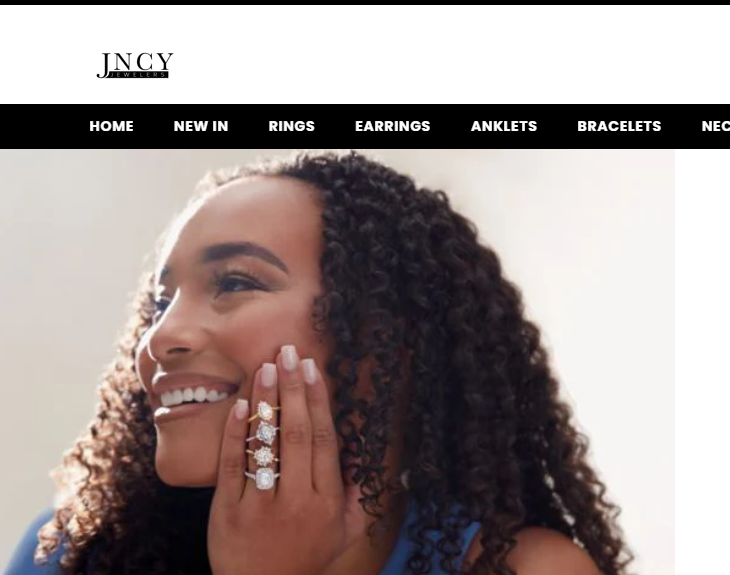Click the gold oval ring on the finger
Viewport: 730px width, 575px height.
(x=264, y=412)
